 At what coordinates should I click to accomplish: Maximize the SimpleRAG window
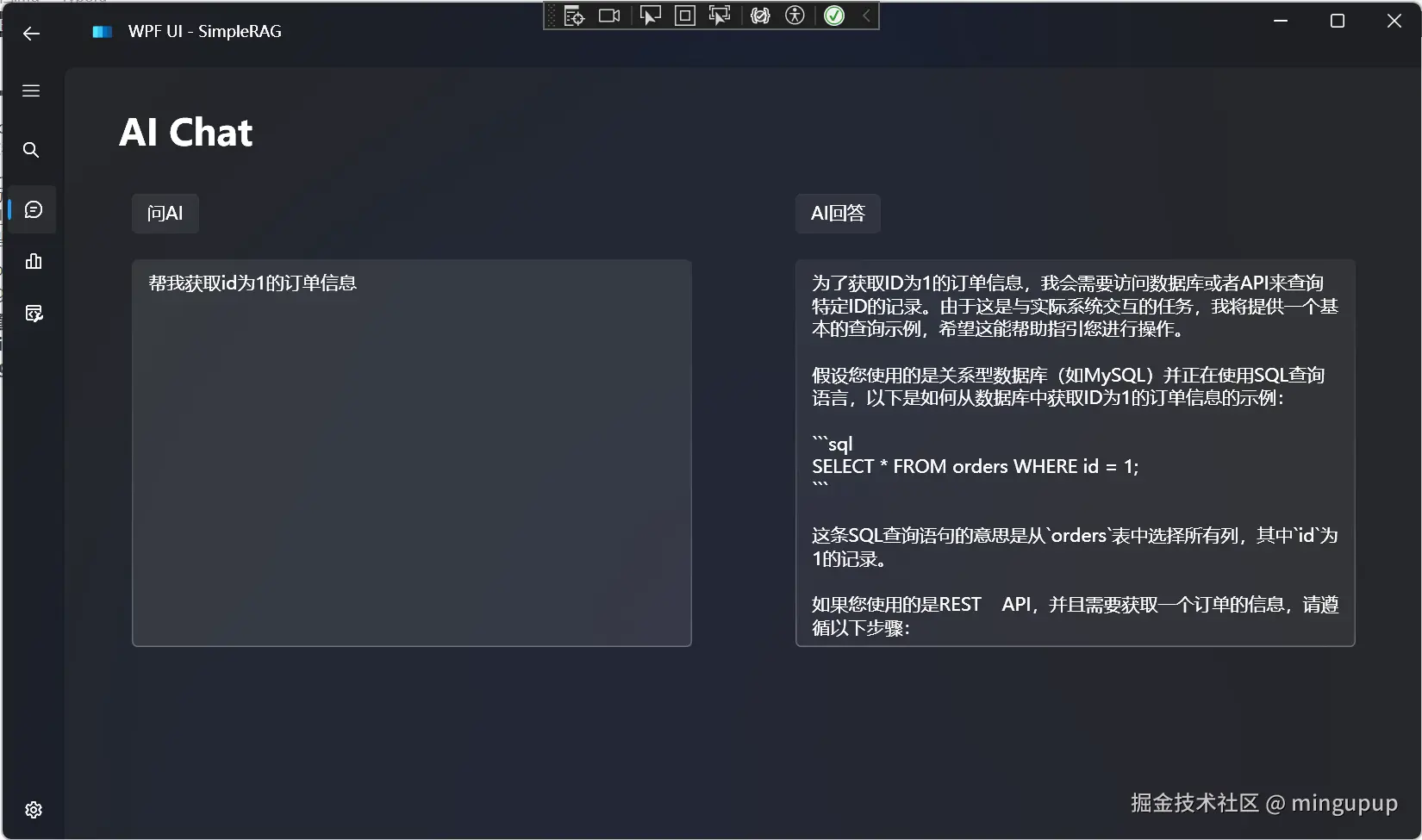1338,21
